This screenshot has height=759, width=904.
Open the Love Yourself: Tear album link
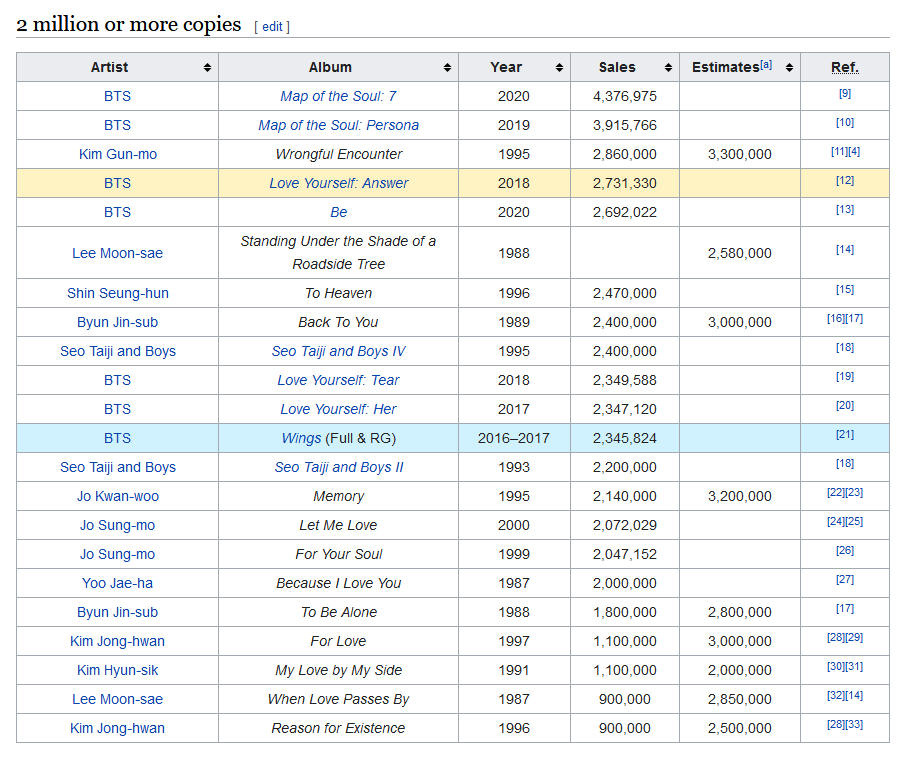338,380
